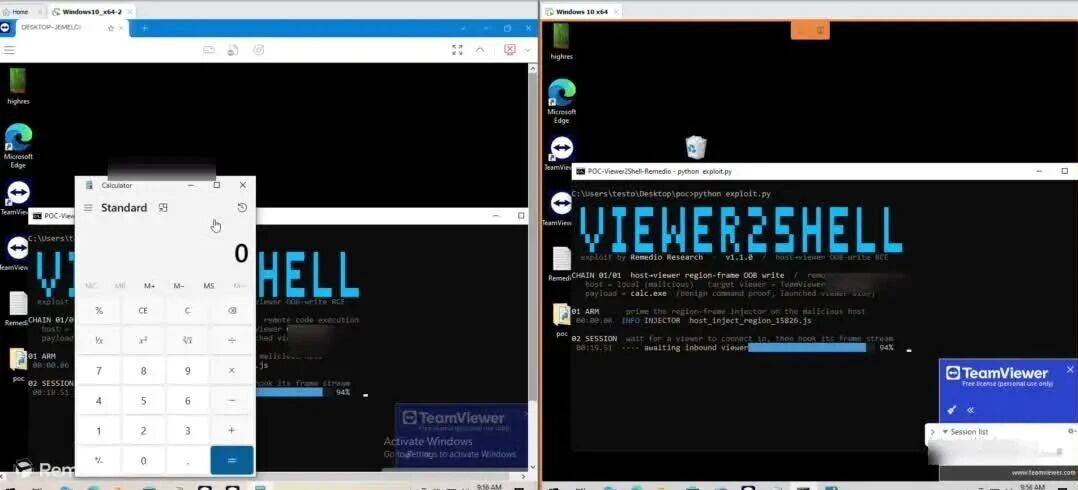Viewport: 1078px width, 490px height.
Task: Favorite the DESKTOP session with the star
Action: 111,28
